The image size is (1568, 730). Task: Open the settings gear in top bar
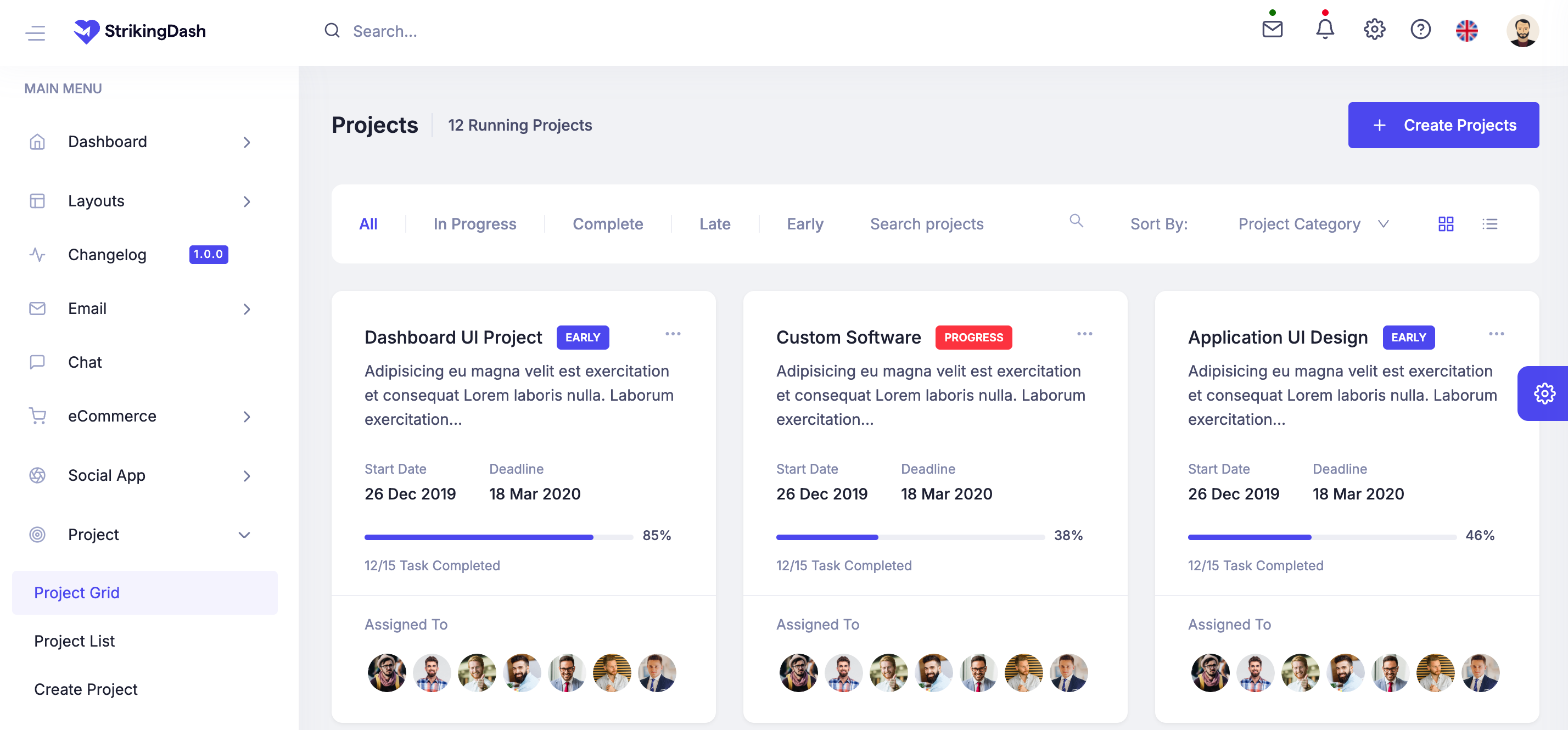[1374, 30]
